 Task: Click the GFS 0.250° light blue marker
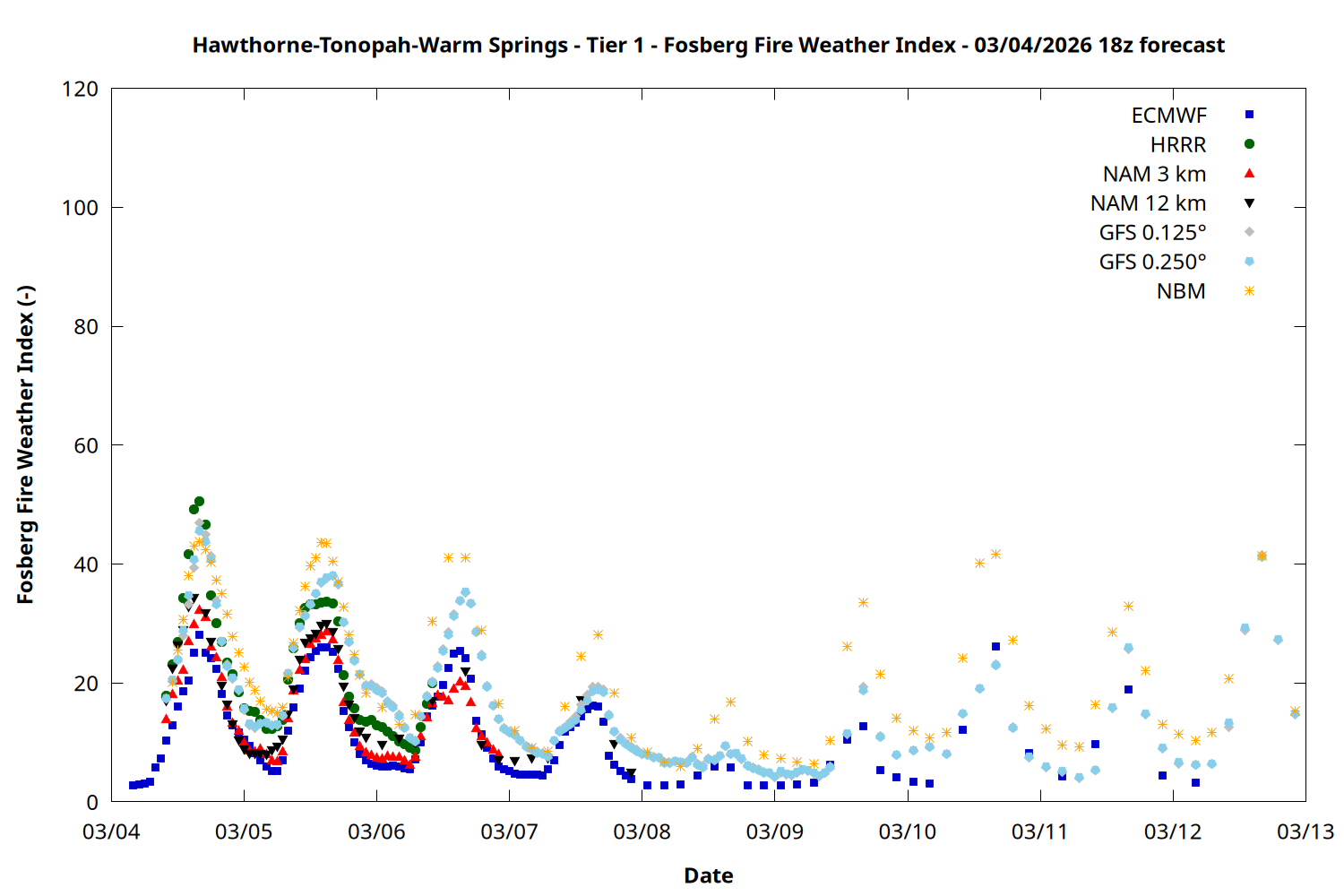tap(1249, 262)
